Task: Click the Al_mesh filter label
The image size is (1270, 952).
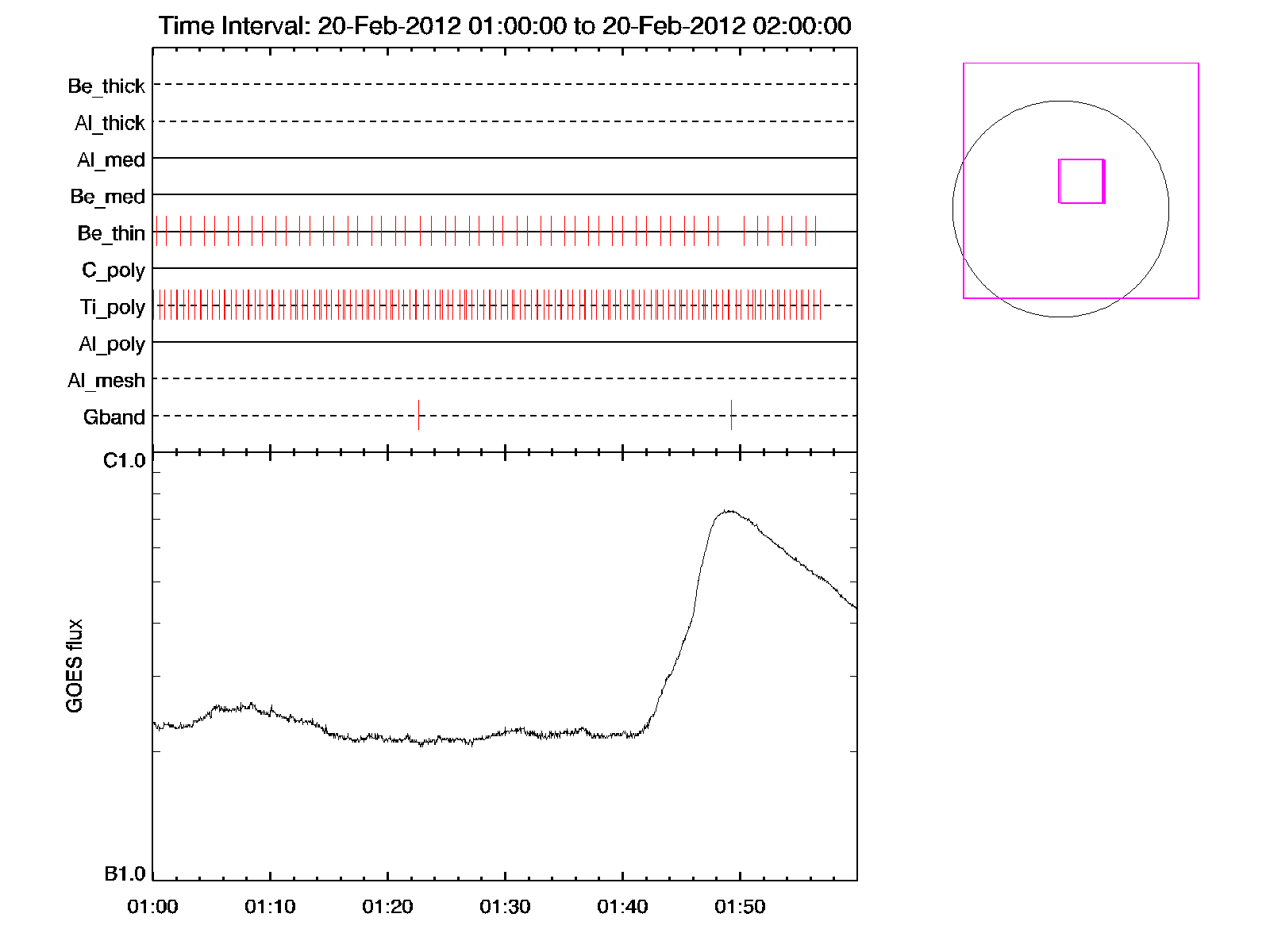Action: point(106,381)
